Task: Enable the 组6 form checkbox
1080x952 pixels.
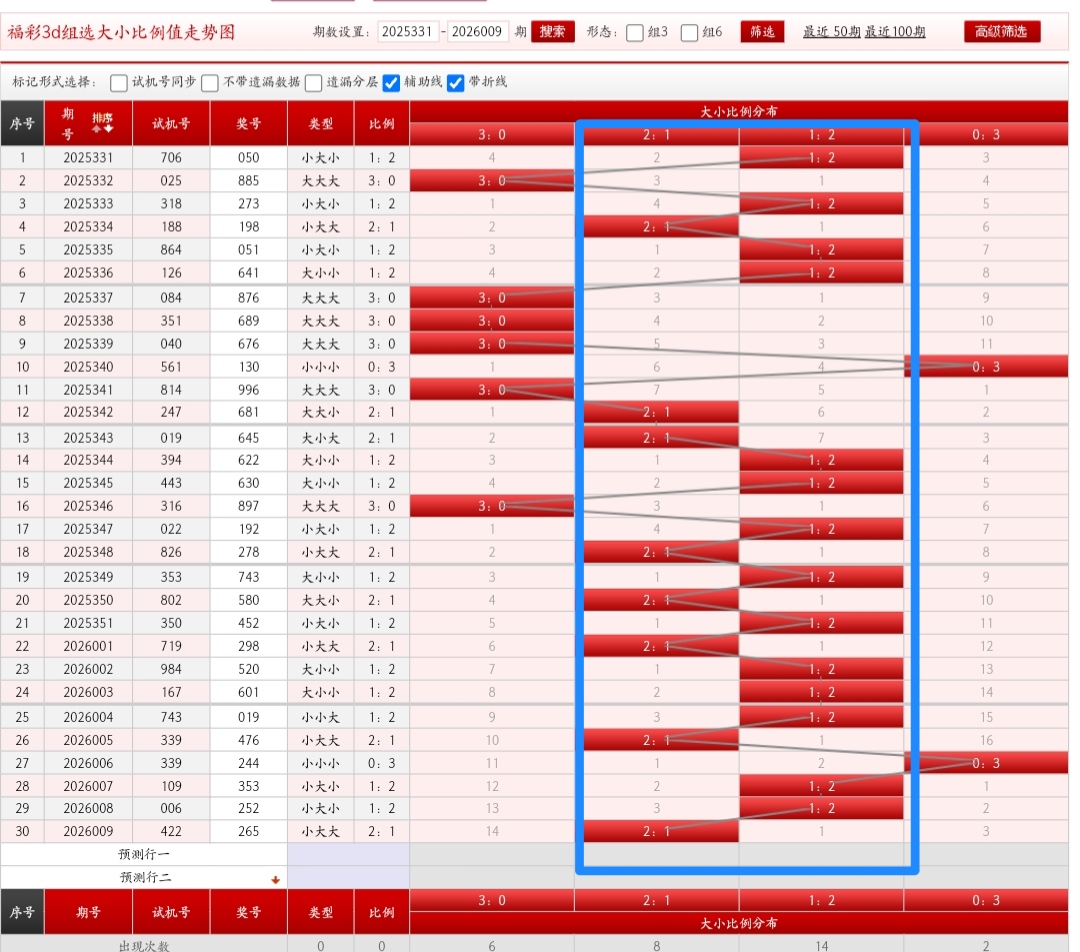Action: pos(689,33)
